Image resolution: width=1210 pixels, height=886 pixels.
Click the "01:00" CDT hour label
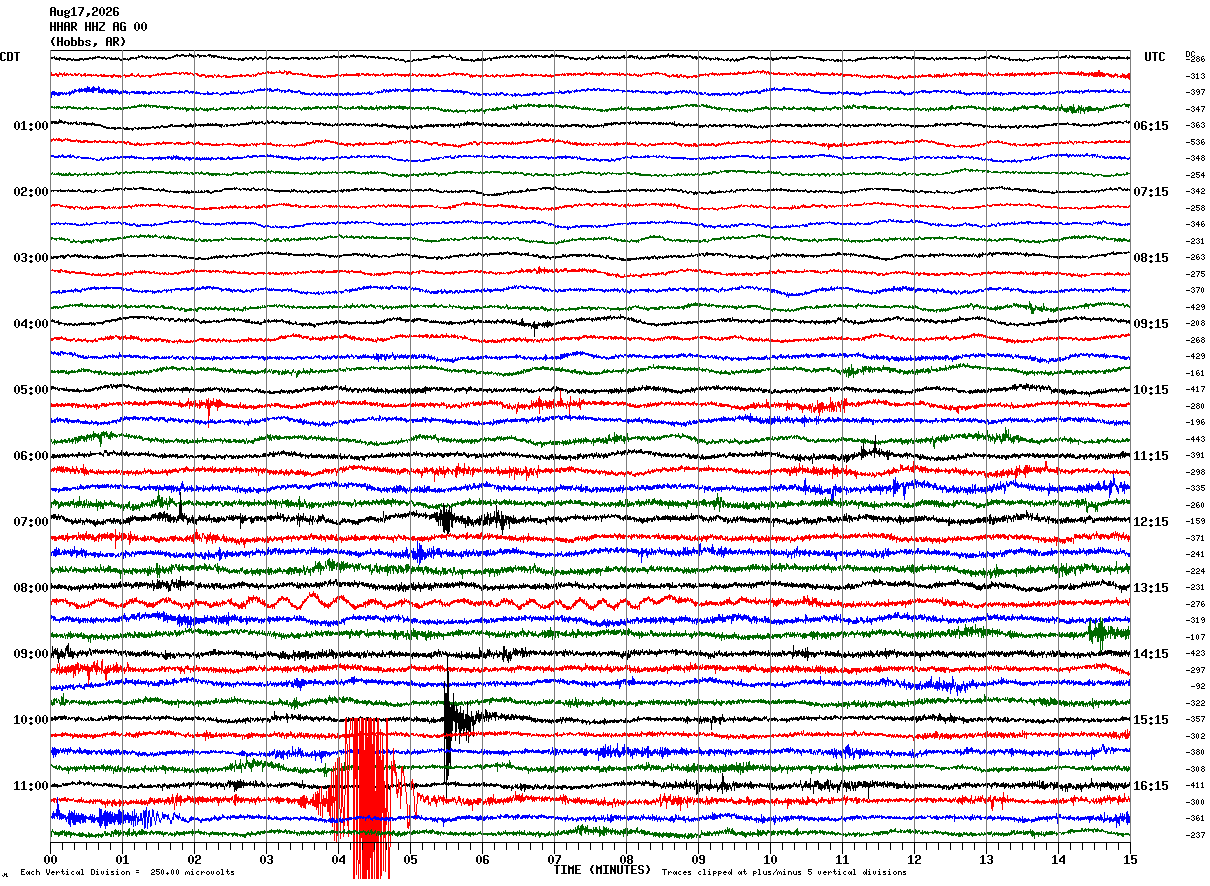[31, 126]
